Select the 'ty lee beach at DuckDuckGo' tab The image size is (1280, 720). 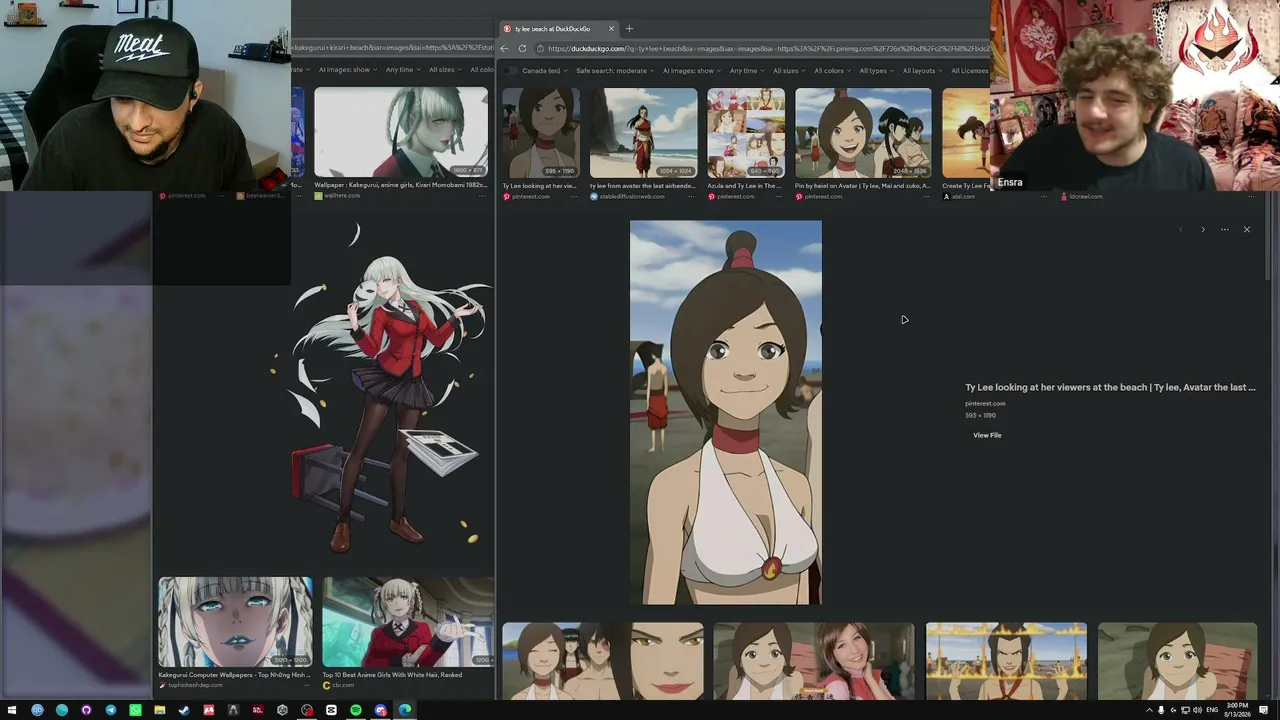[559, 28]
